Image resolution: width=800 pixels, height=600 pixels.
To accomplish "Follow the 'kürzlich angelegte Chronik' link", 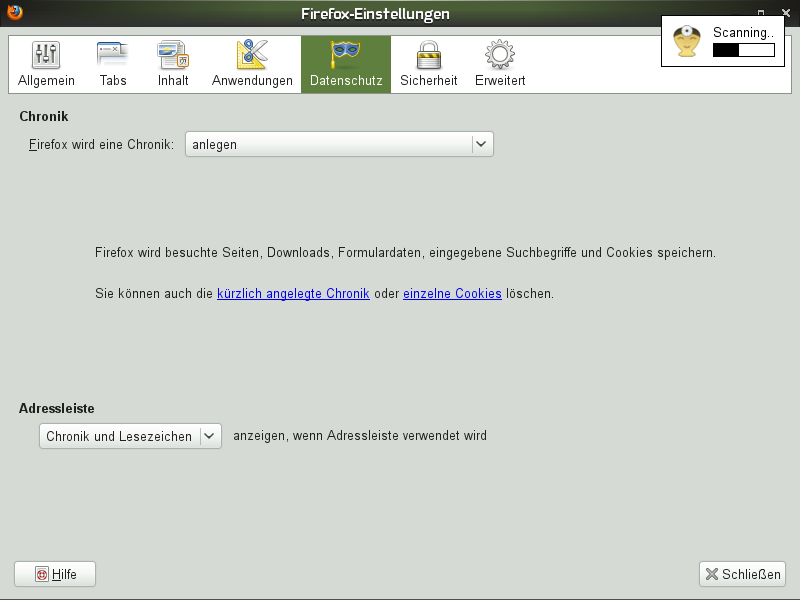I will click(x=293, y=294).
